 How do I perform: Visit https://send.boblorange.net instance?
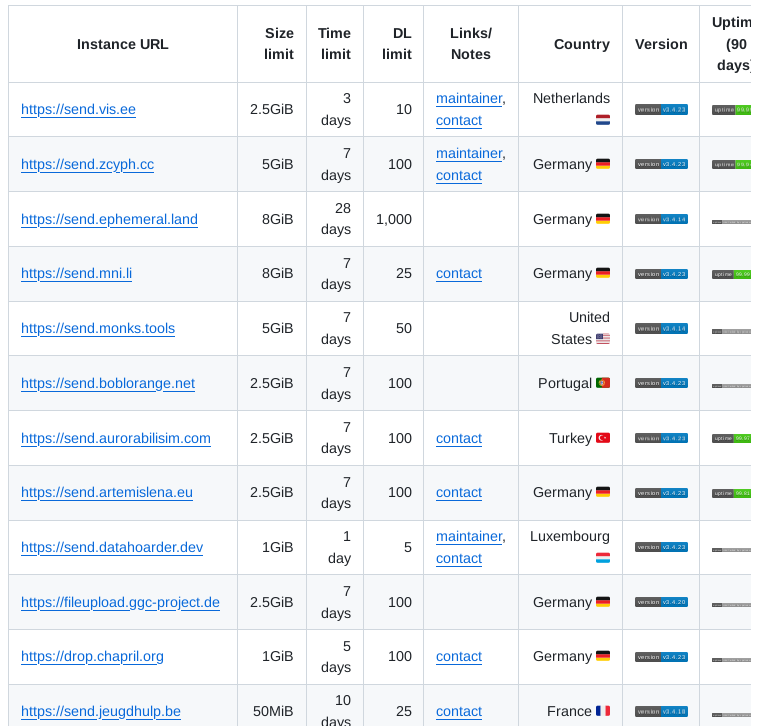pos(108,383)
